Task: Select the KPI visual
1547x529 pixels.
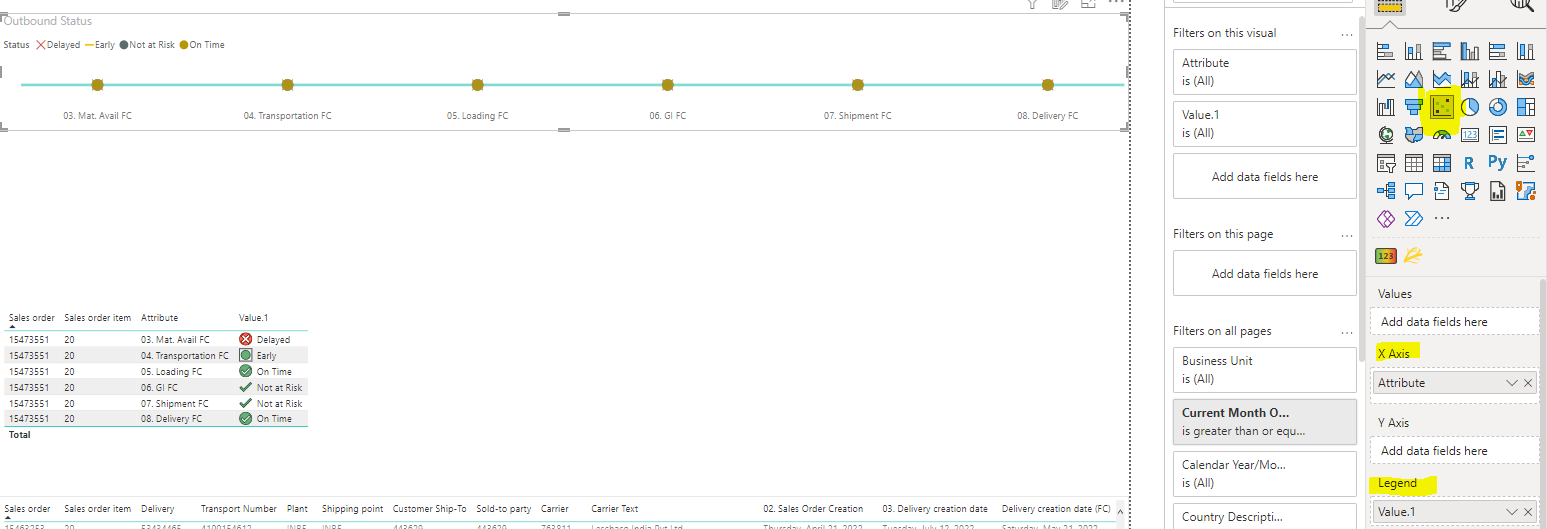Action: click(x=1526, y=135)
